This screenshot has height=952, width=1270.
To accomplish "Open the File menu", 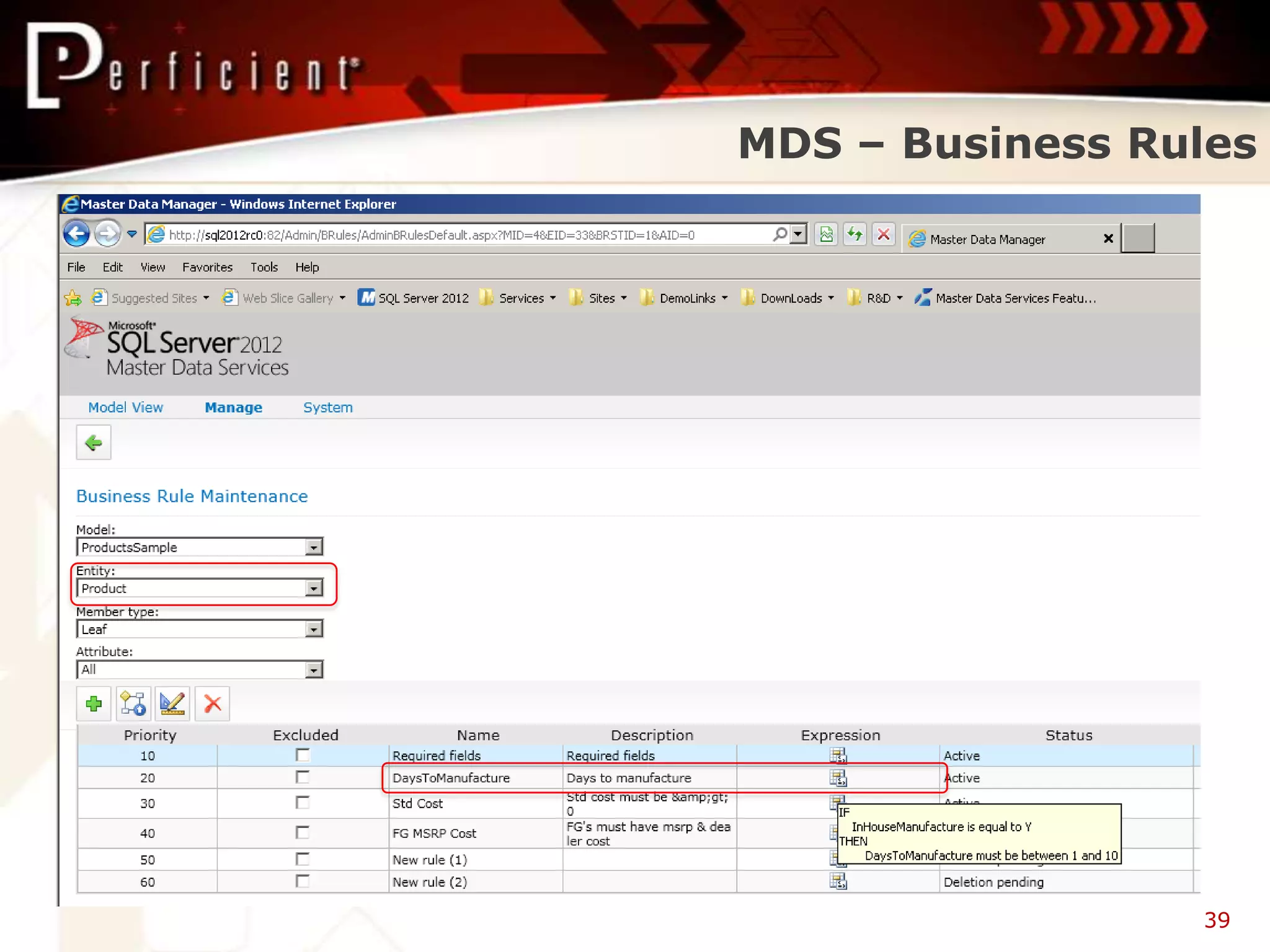I will (76, 267).
